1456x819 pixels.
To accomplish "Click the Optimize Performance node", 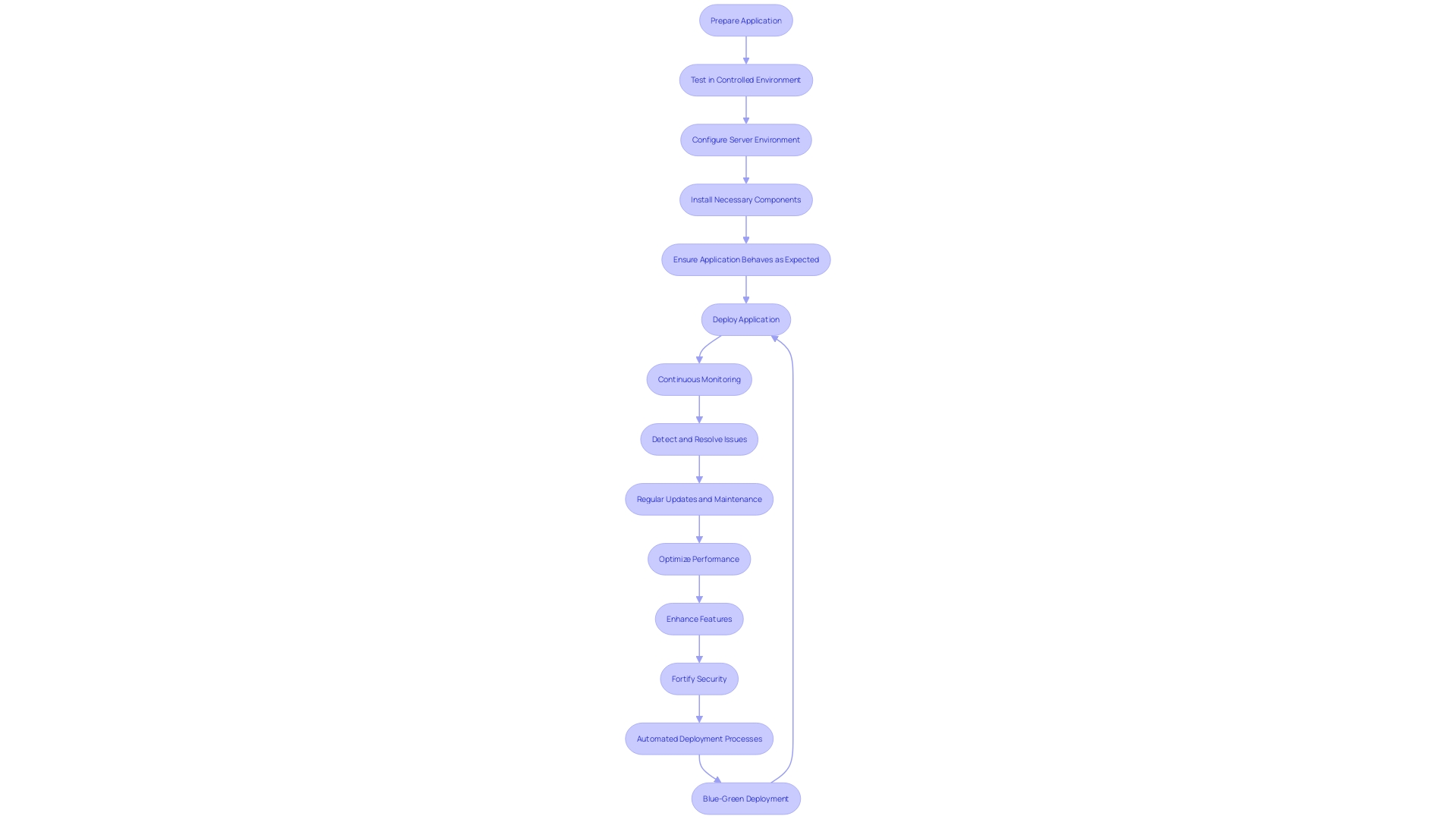I will (x=699, y=558).
